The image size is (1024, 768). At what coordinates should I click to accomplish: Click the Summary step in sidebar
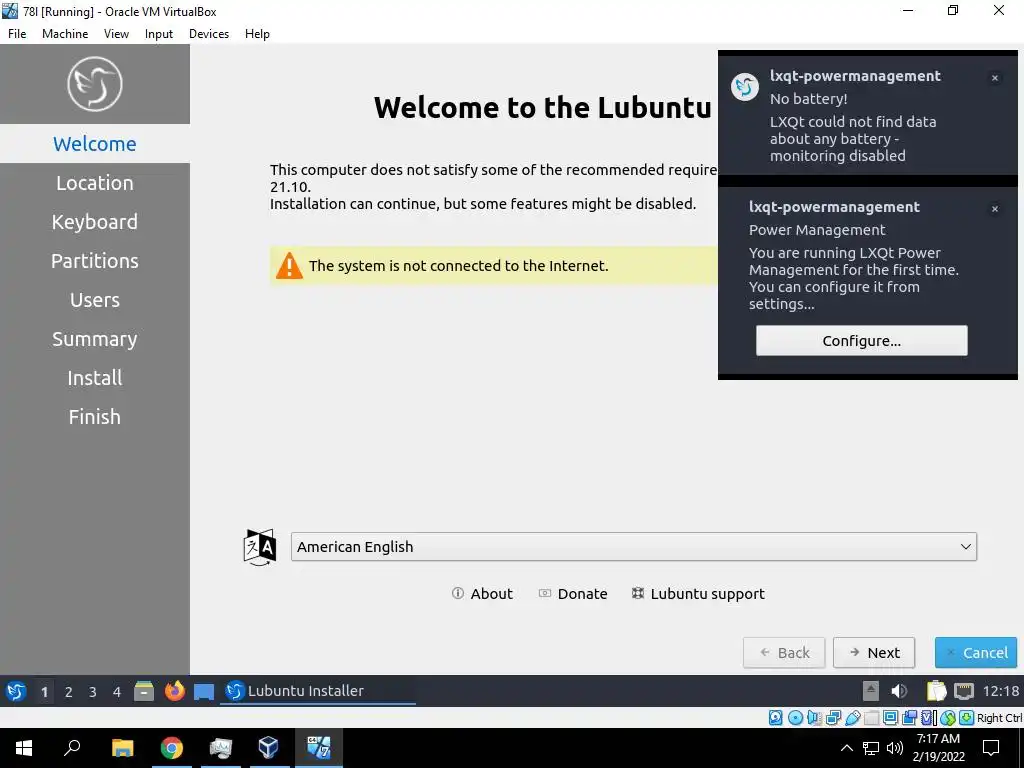click(x=95, y=339)
